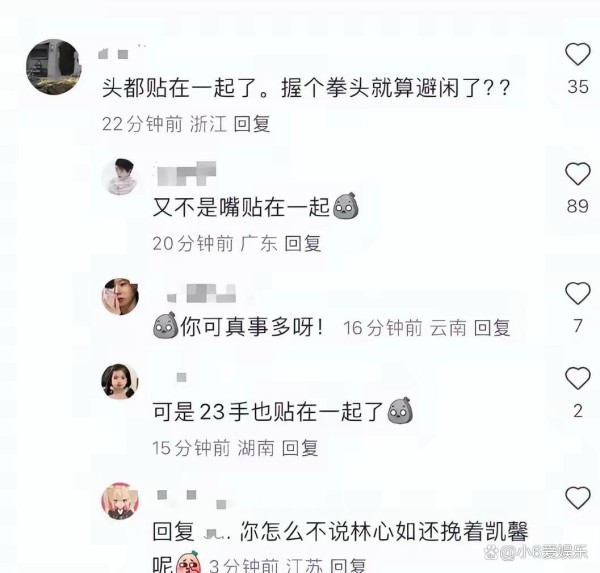Like the reply mentioning 林心如
Screen dimensions: 600x573
(578, 498)
